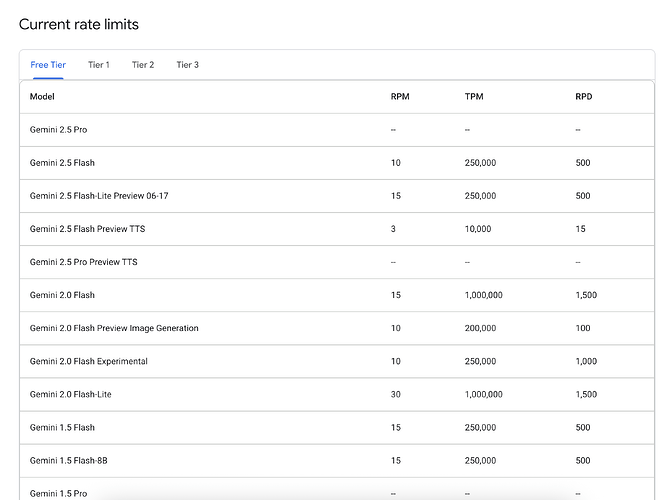
Task: Select the Tier 2 tab
Action: tap(143, 65)
